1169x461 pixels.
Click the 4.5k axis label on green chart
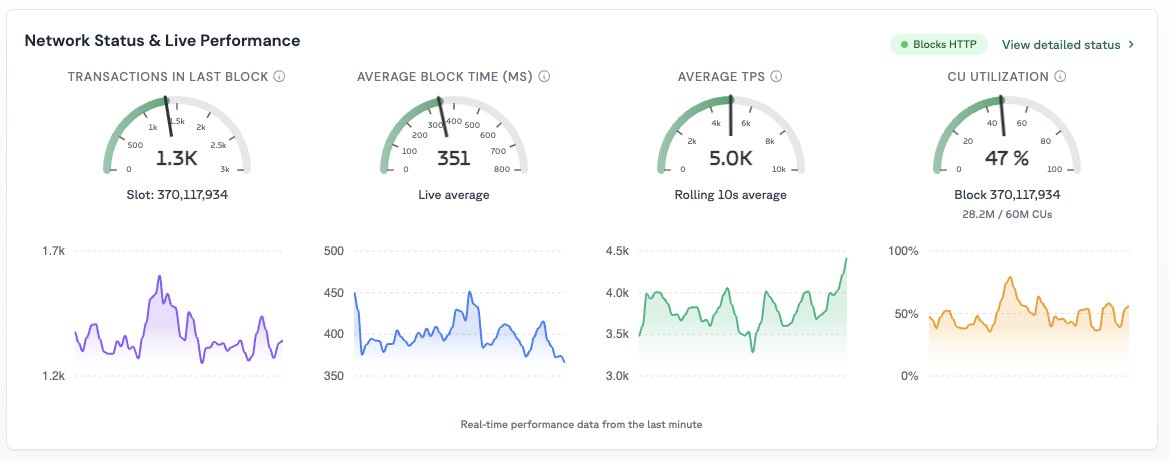pos(616,251)
